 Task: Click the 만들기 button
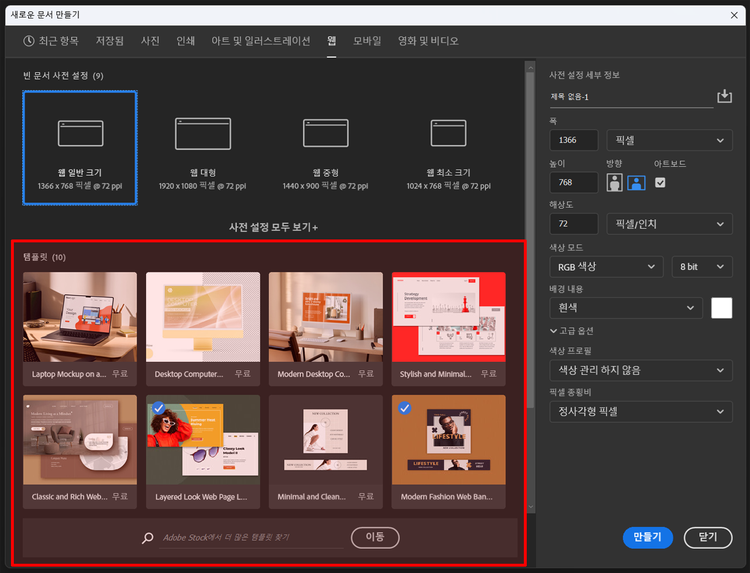(x=648, y=537)
